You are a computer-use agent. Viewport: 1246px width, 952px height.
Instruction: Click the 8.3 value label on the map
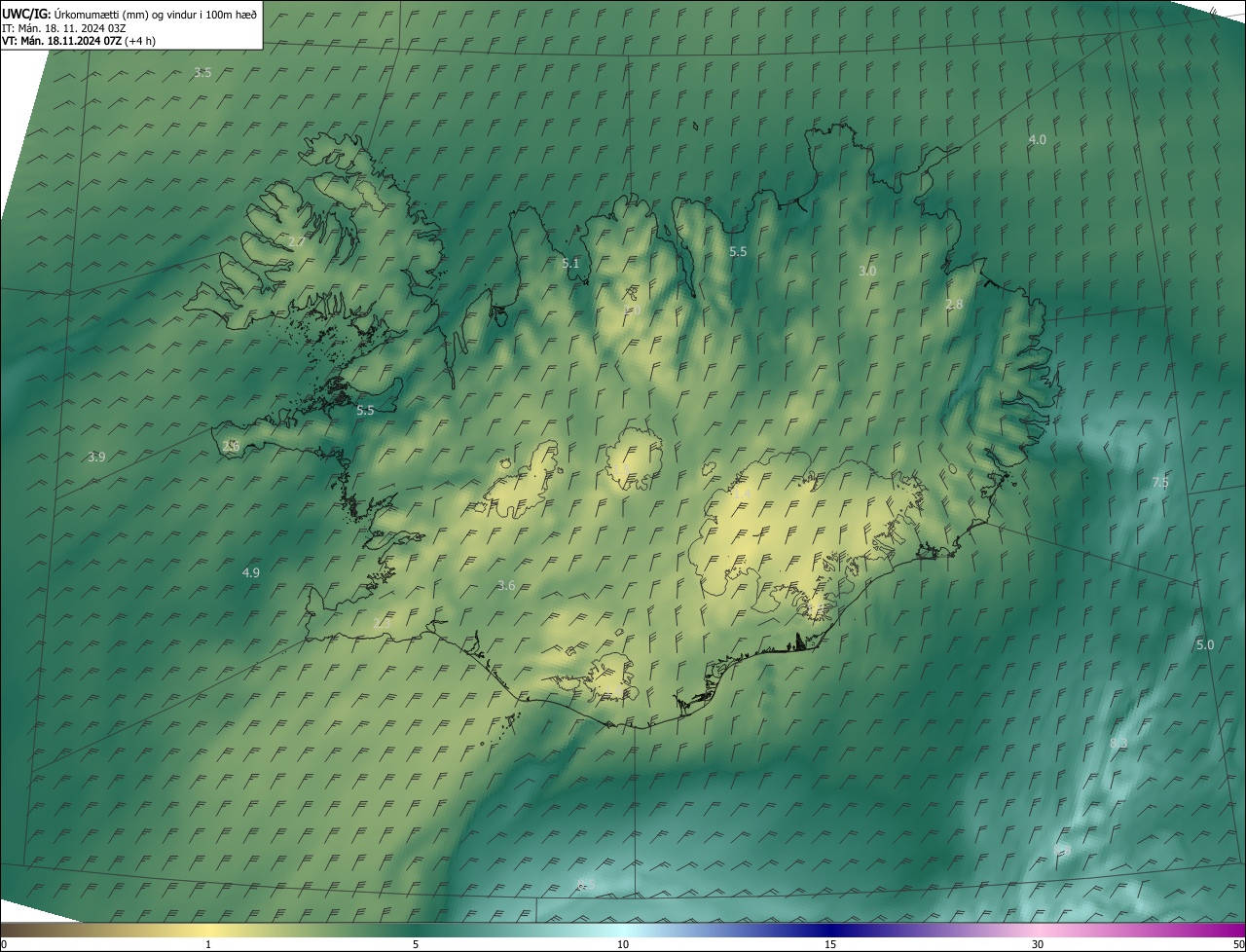coord(1118,744)
